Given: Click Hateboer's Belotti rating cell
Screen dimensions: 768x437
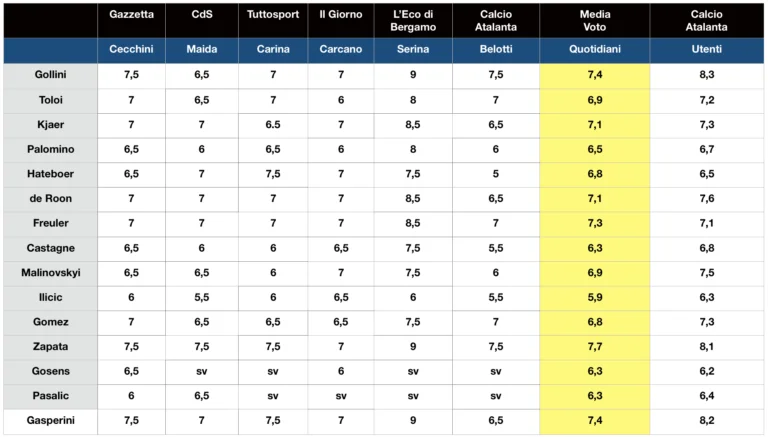Looking at the screenshot, I should click(x=495, y=174).
